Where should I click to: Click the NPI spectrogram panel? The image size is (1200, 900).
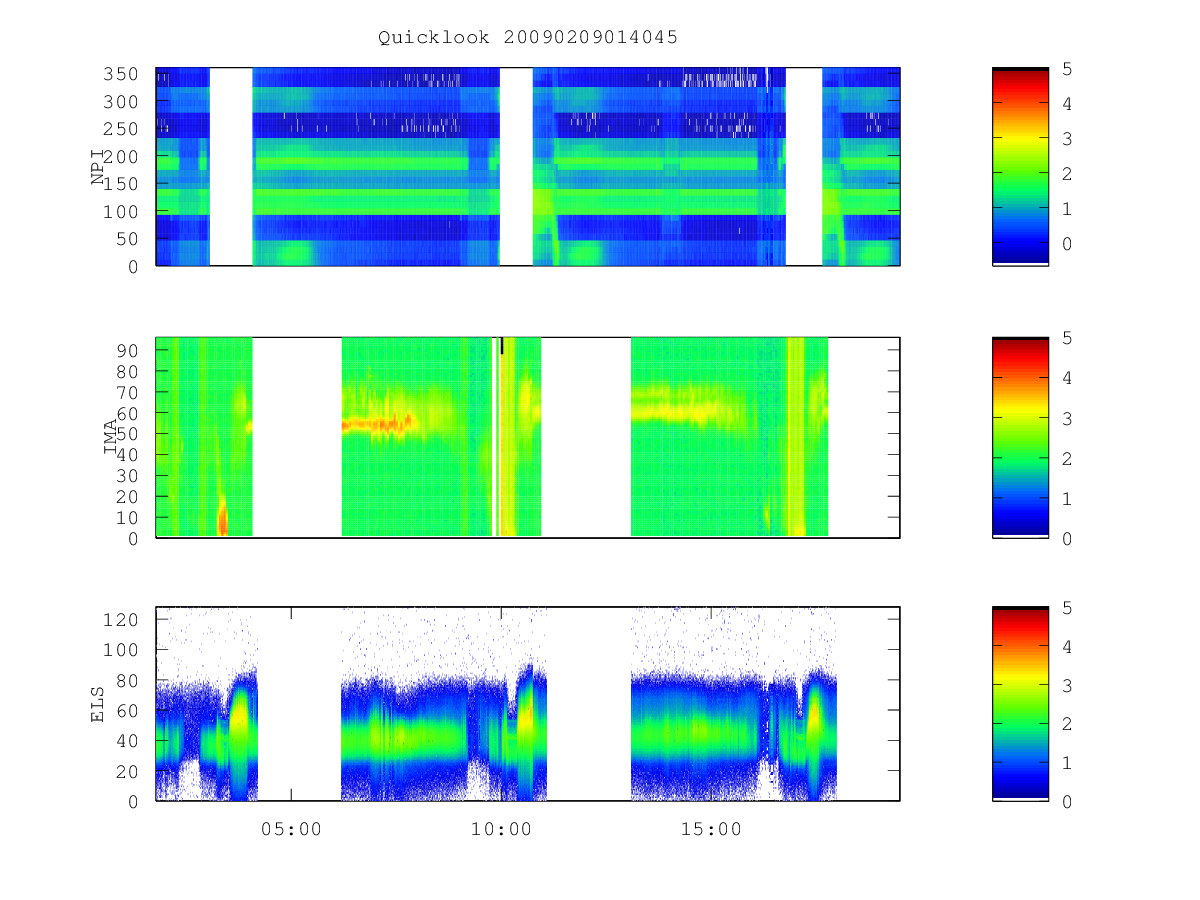pyautogui.click(x=528, y=166)
